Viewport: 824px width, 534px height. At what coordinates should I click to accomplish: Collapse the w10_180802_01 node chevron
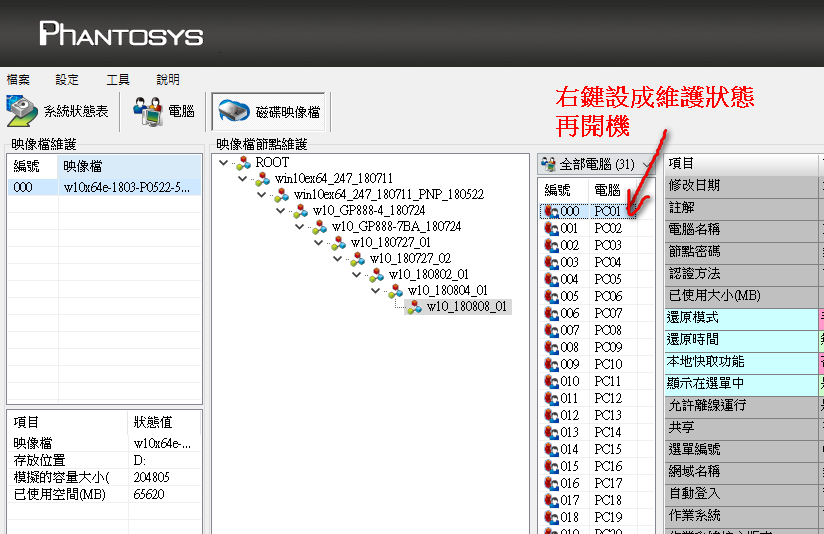(356, 274)
